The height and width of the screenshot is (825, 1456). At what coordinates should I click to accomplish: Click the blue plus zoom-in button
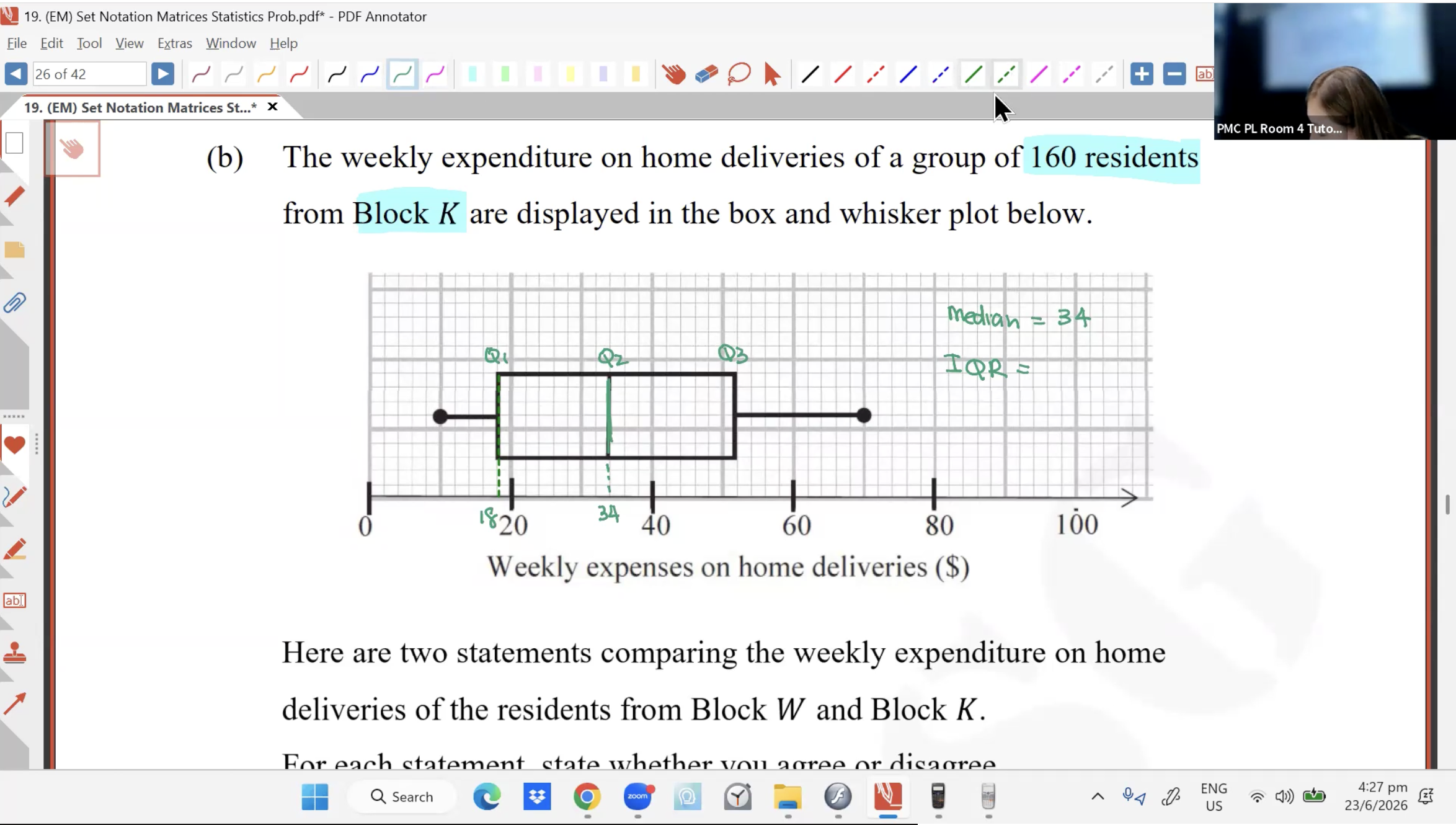[x=1142, y=74]
